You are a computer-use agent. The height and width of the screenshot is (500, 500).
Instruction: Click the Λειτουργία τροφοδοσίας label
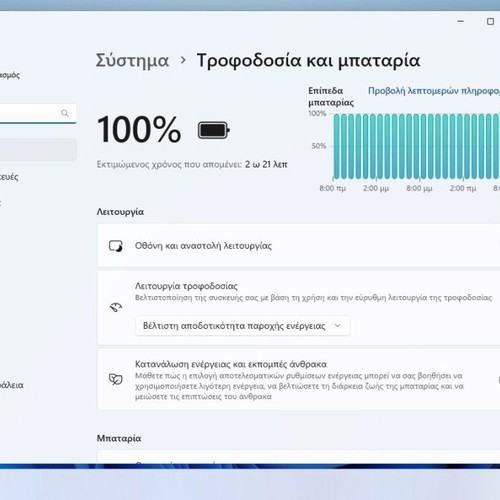point(186,286)
